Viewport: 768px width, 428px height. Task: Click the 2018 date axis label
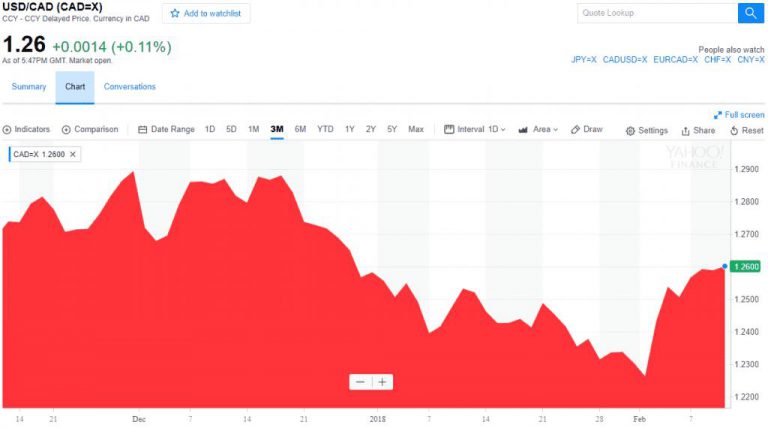point(378,419)
